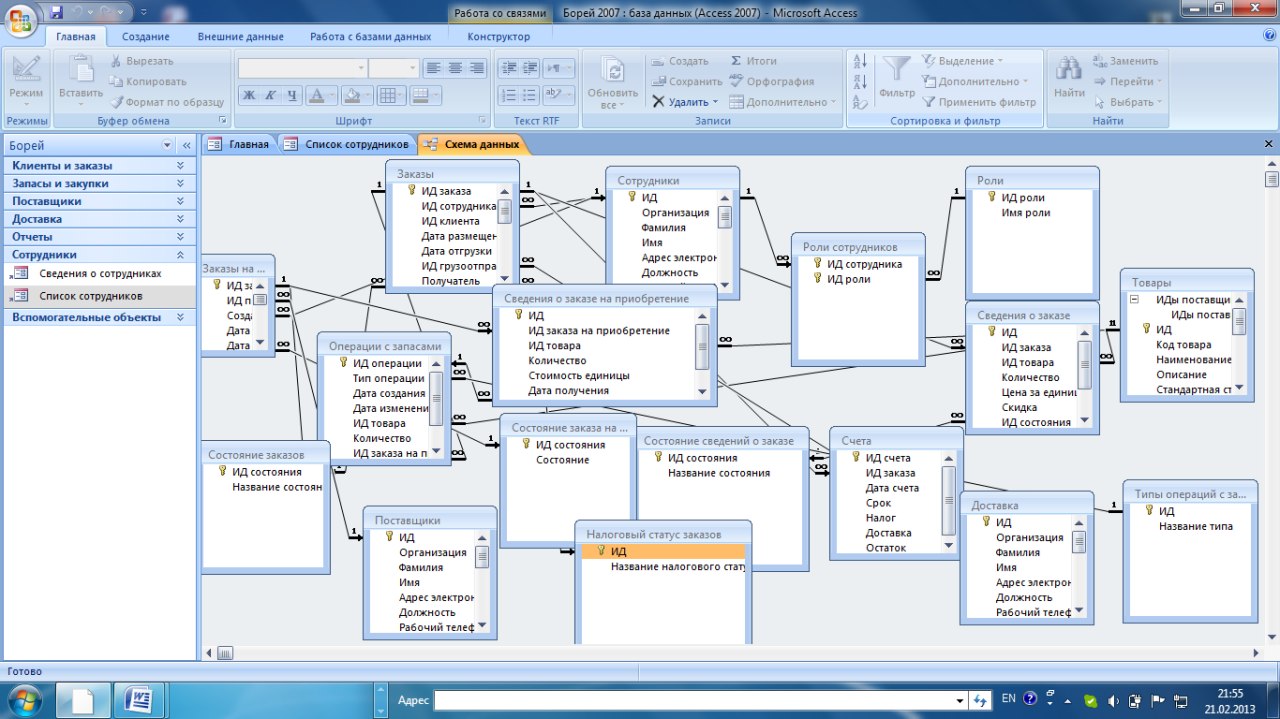Click the Вставить clipboard icon
The width and height of the screenshot is (1280, 719).
[81, 70]
